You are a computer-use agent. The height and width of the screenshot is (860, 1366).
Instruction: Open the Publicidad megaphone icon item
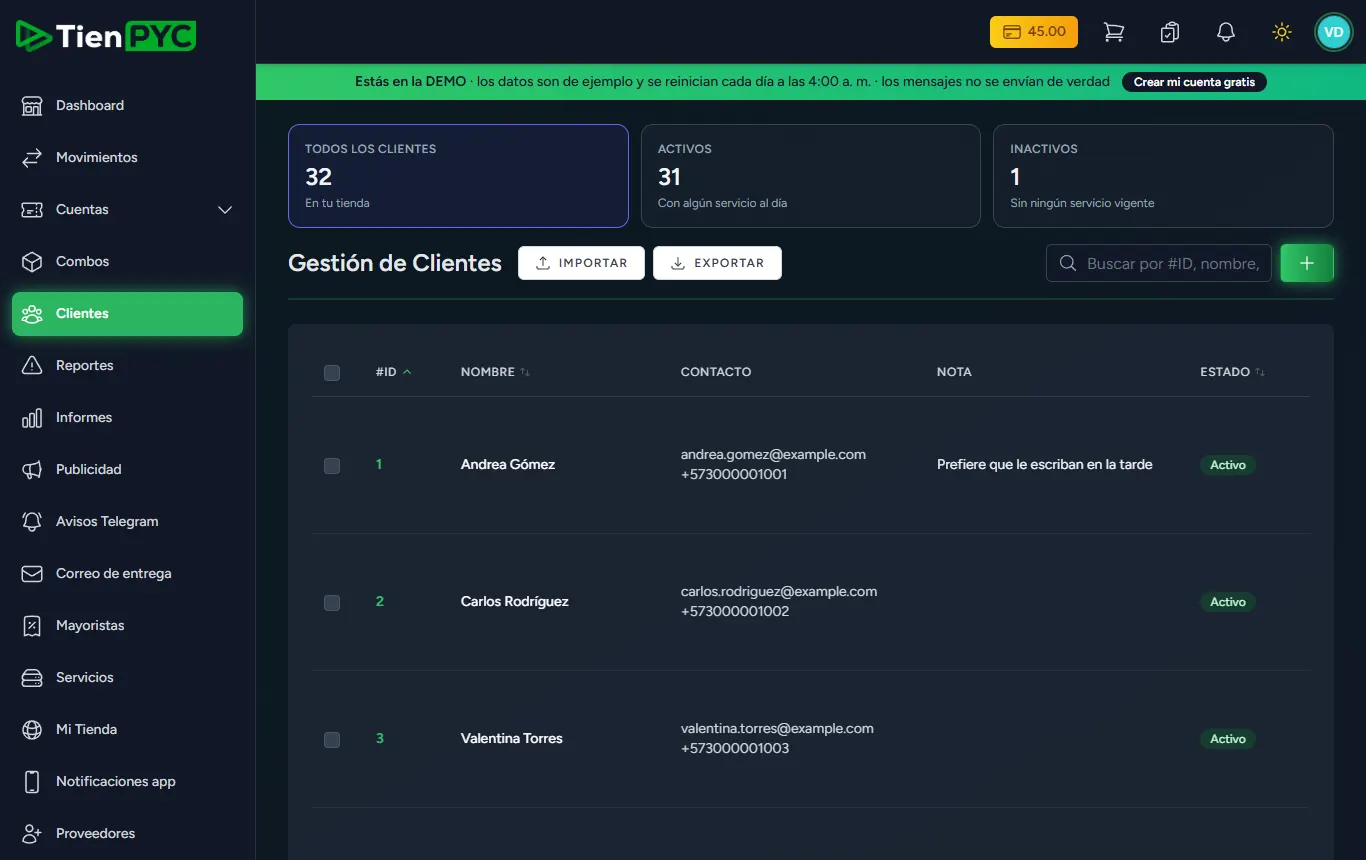(x=127, y=469)
